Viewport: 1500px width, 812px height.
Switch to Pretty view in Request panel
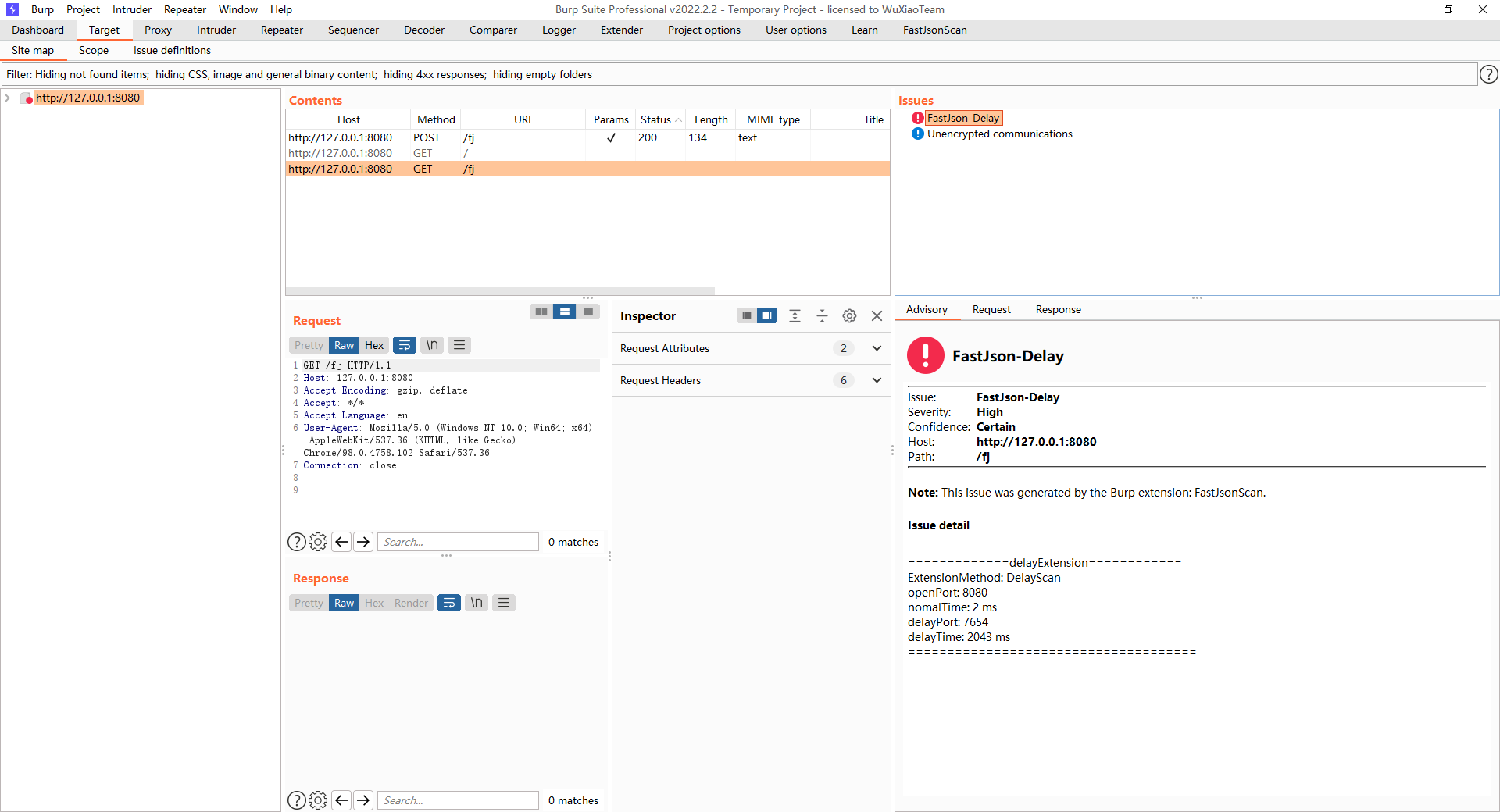[309, 345]
